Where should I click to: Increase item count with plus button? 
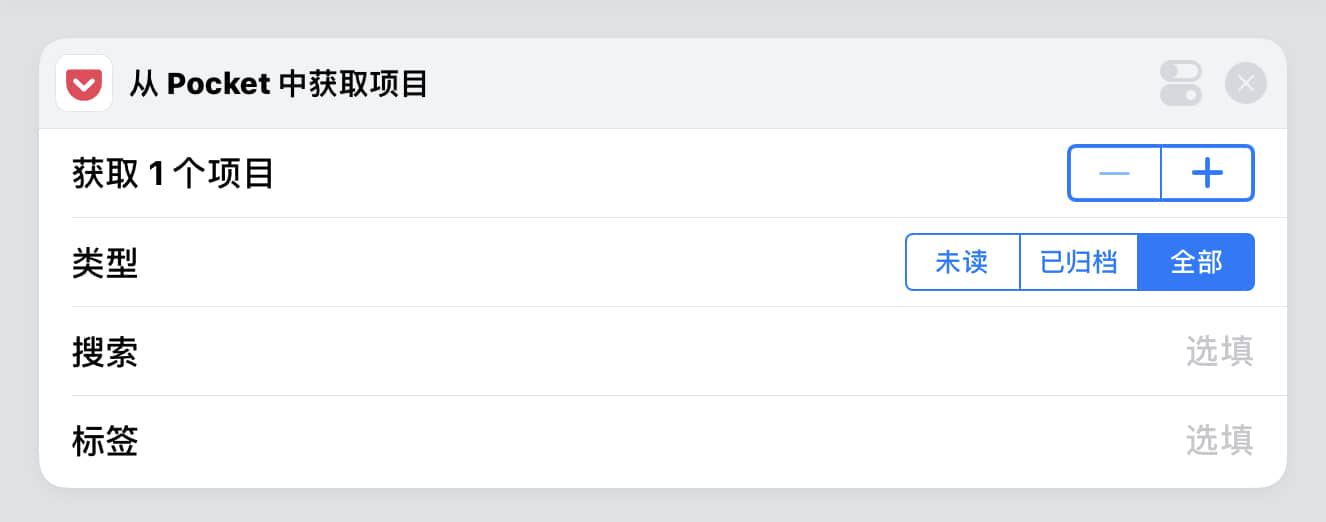(1207, 173)
